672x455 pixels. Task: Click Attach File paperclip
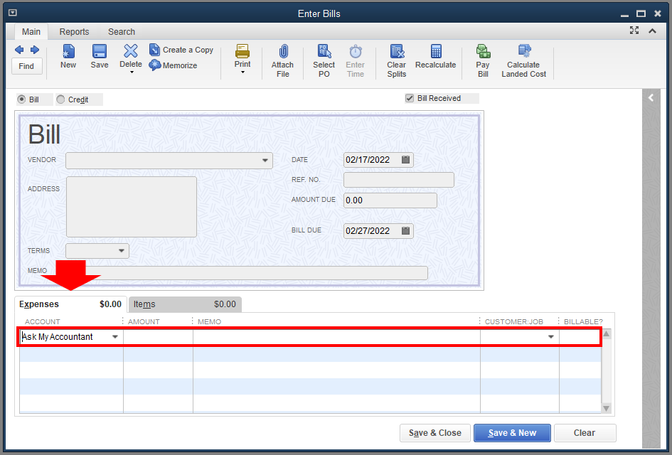point(283,51)
